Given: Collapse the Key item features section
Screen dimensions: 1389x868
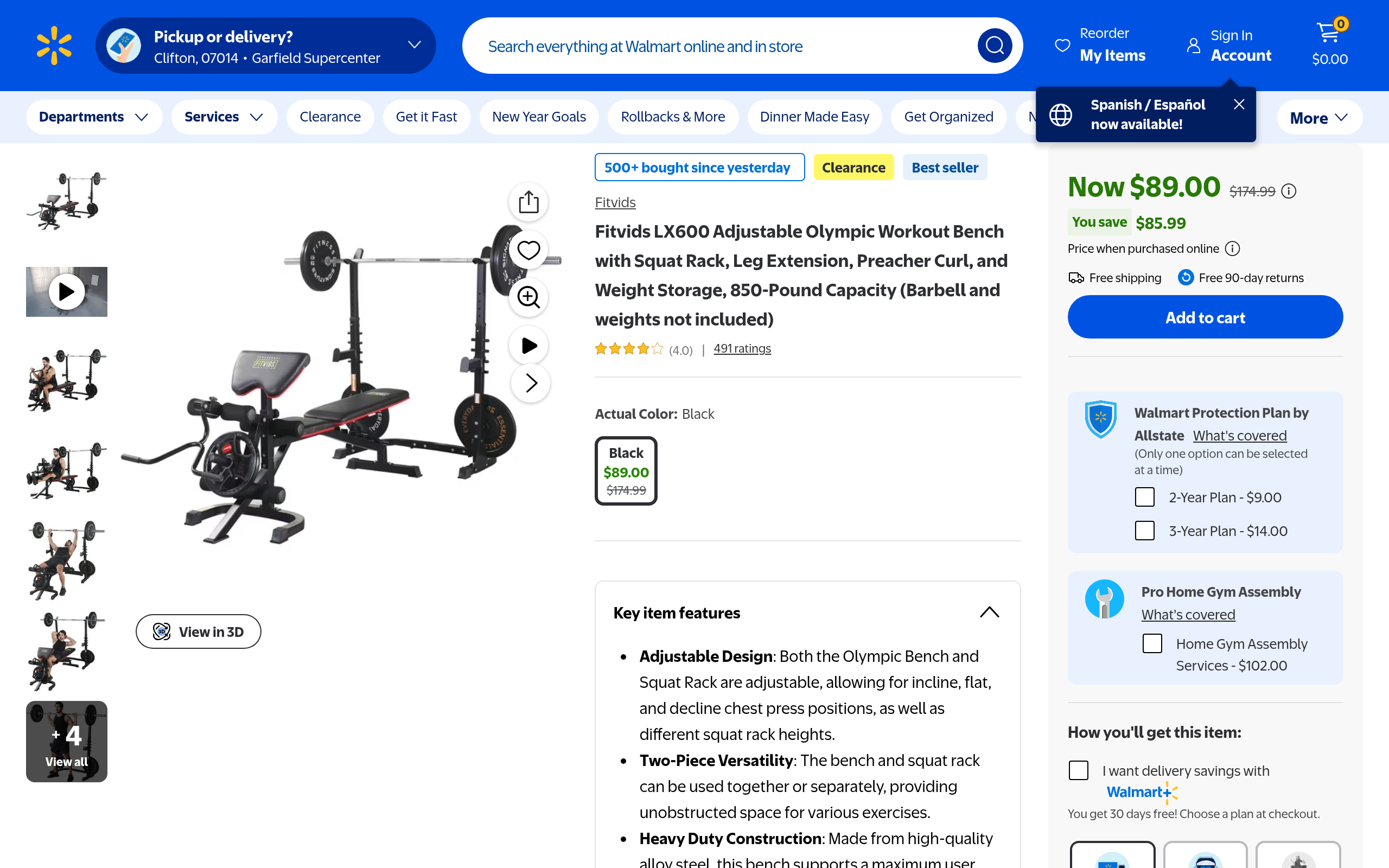Looking at the screenshot, I should 989,612.
